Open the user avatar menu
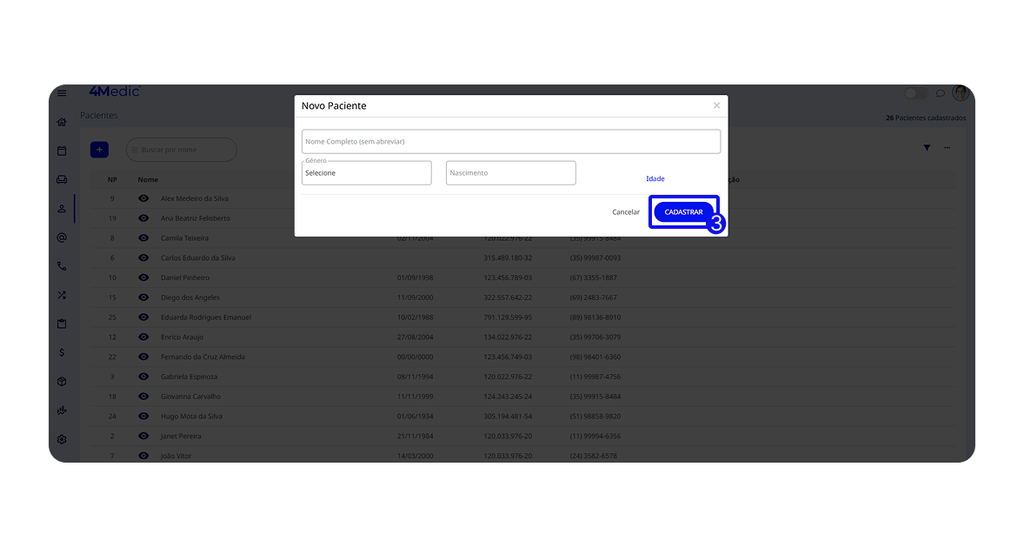 [960, 93]
